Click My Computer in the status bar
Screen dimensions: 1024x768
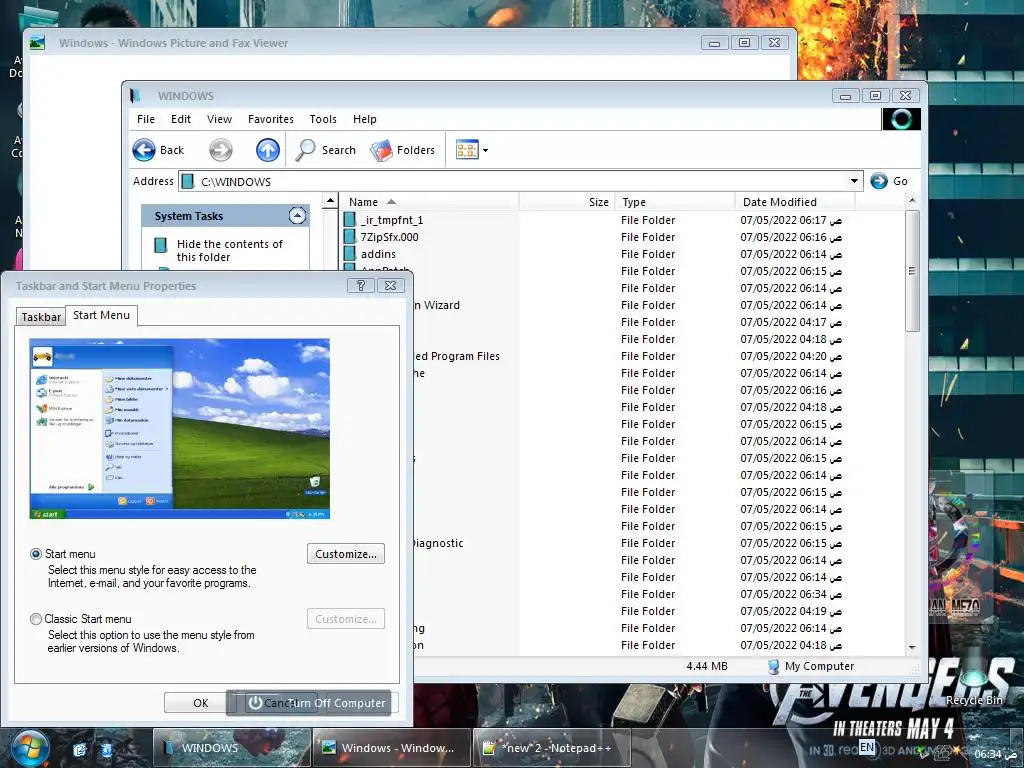coord(811,666)
